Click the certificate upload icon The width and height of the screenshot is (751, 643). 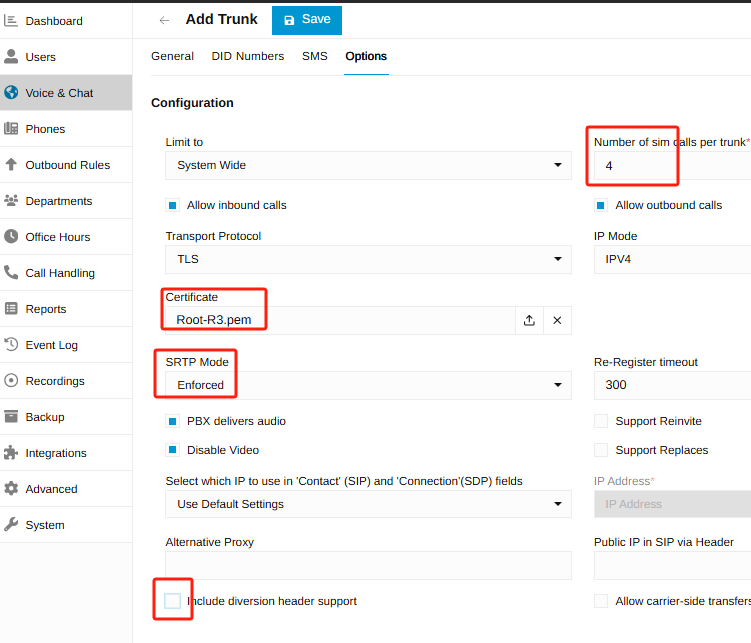click(x=529, y=320)
